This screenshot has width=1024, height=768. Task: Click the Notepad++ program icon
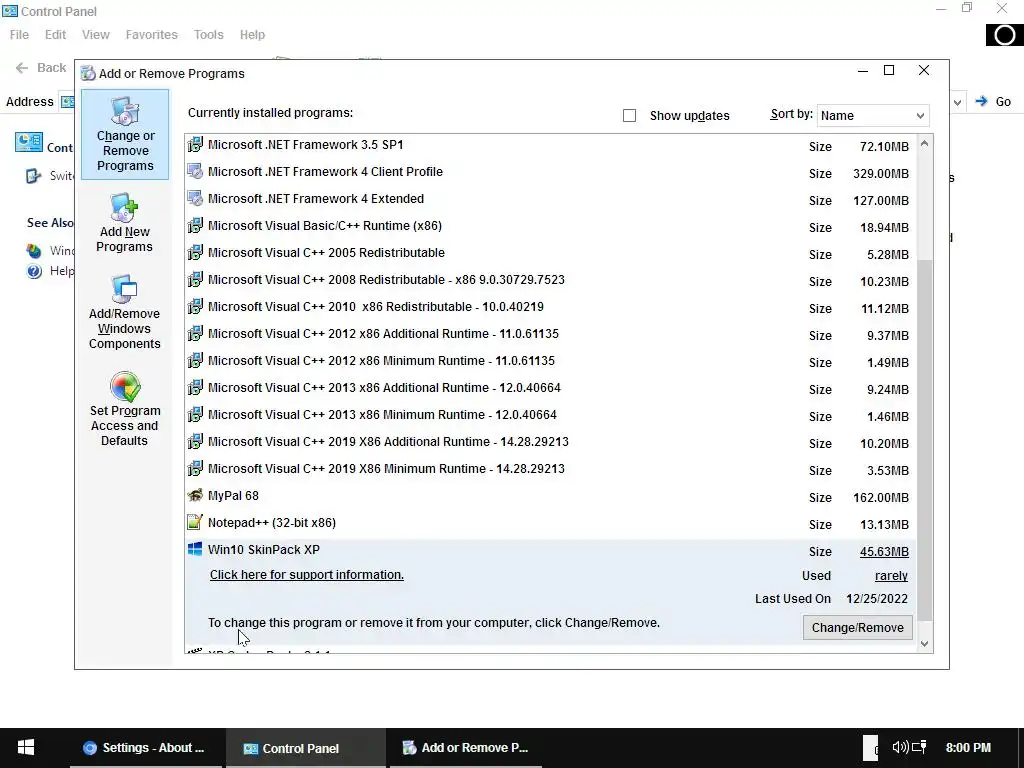click(x=195, y=522)
